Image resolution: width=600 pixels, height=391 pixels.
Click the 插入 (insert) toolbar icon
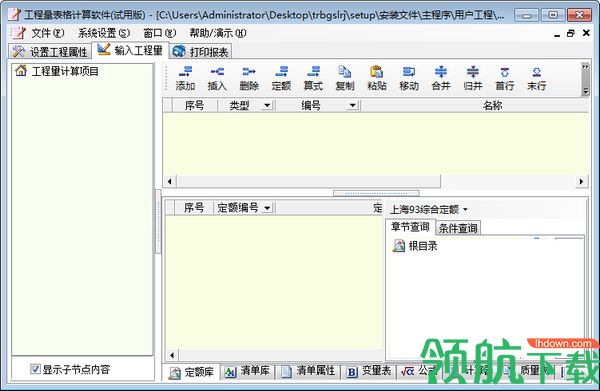(217, 78)
